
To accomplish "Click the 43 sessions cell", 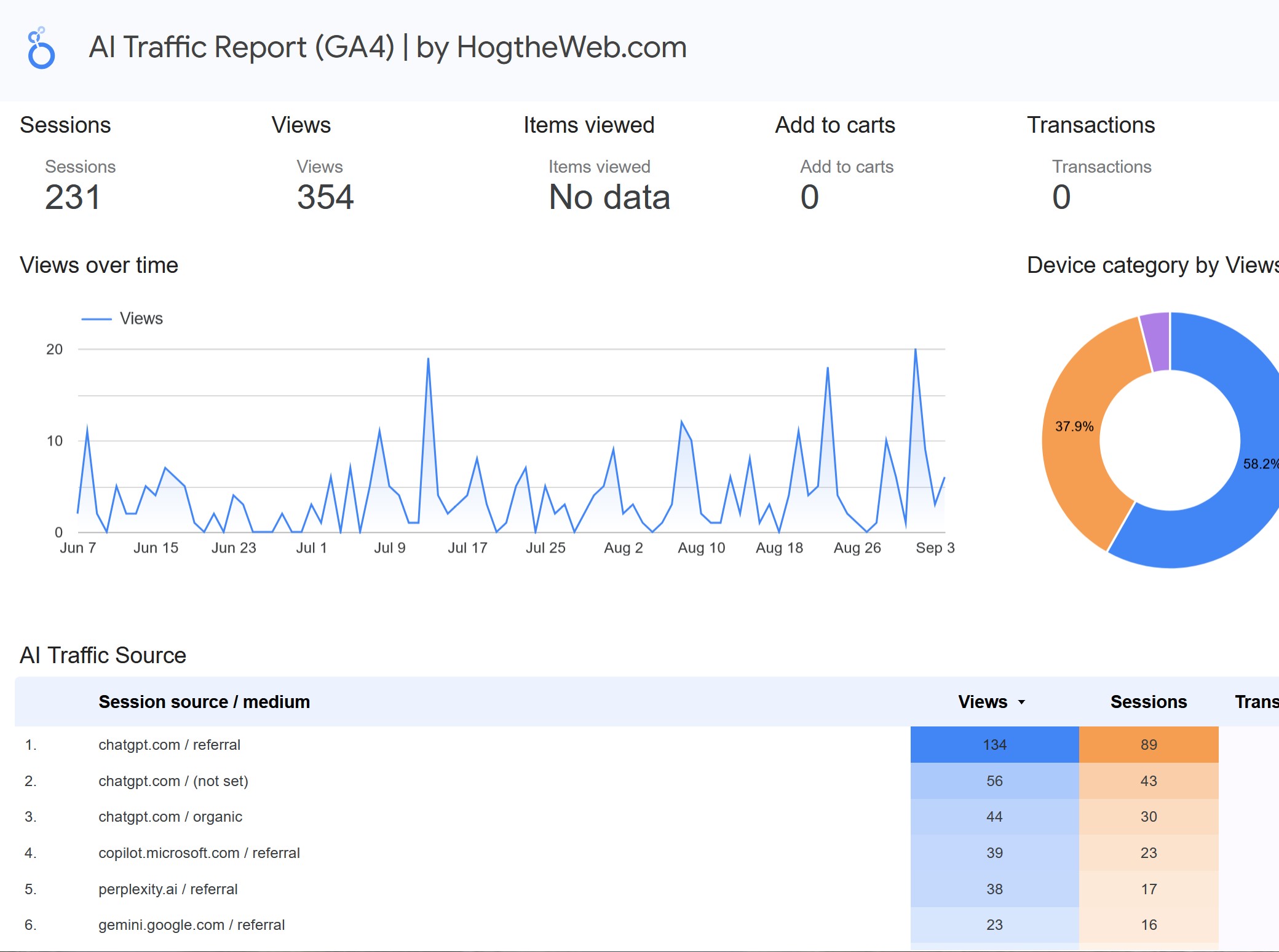I will point(1149,781).
